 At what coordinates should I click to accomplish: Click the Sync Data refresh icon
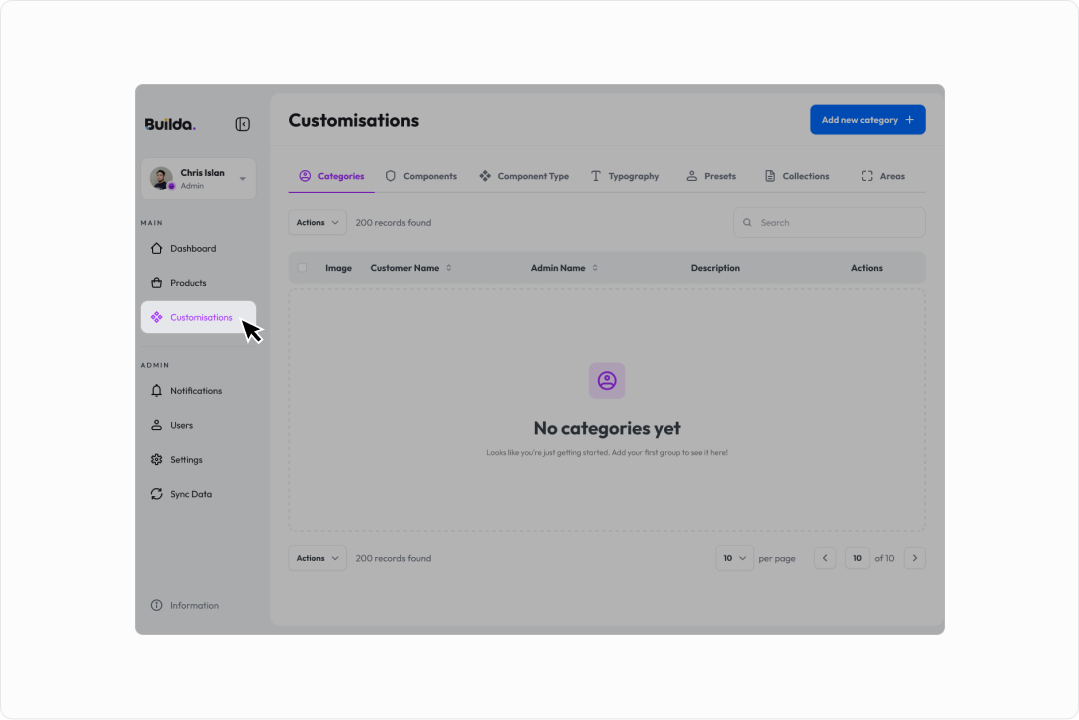156,494
